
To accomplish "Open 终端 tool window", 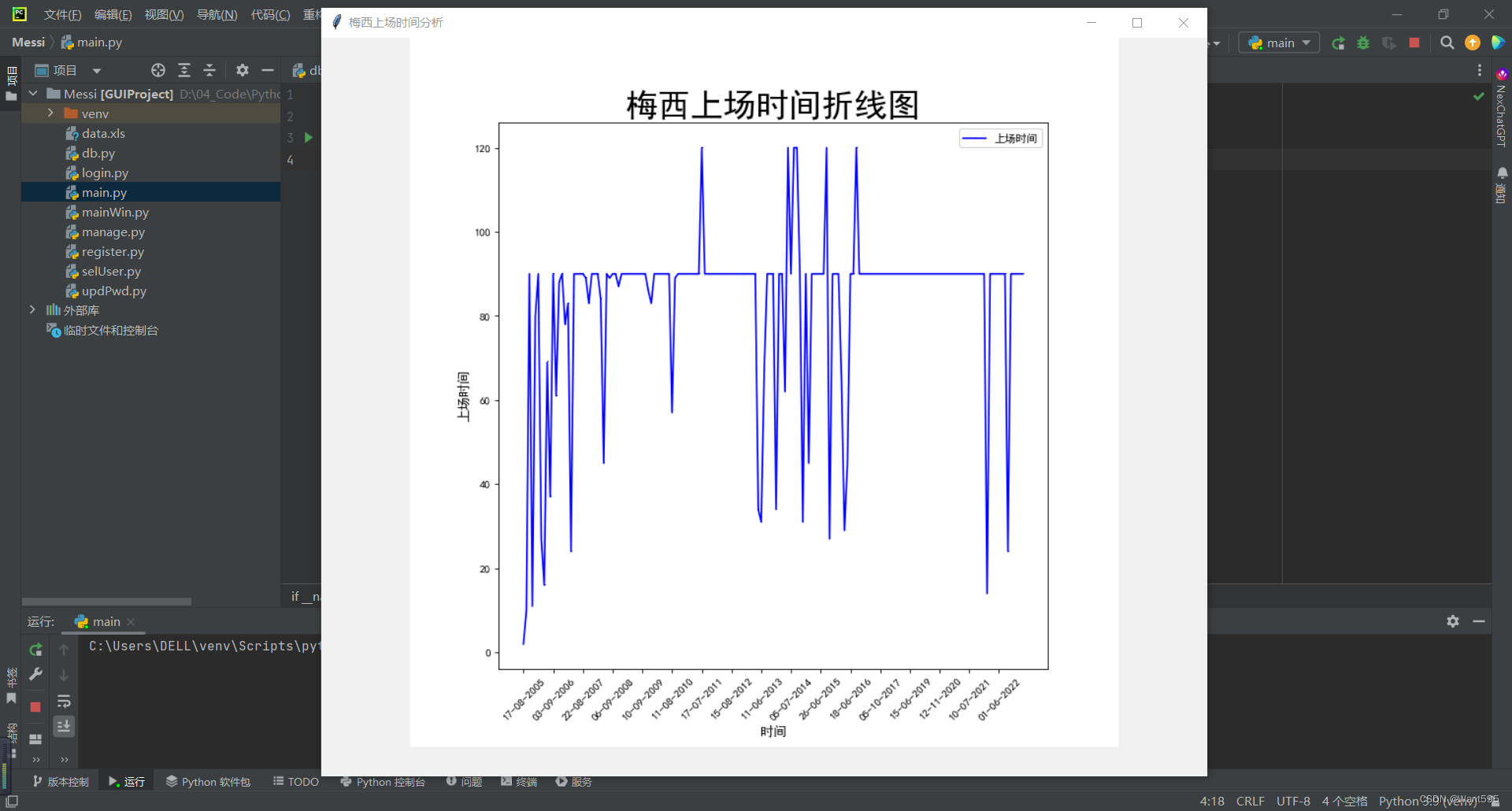I will point(519,782).
